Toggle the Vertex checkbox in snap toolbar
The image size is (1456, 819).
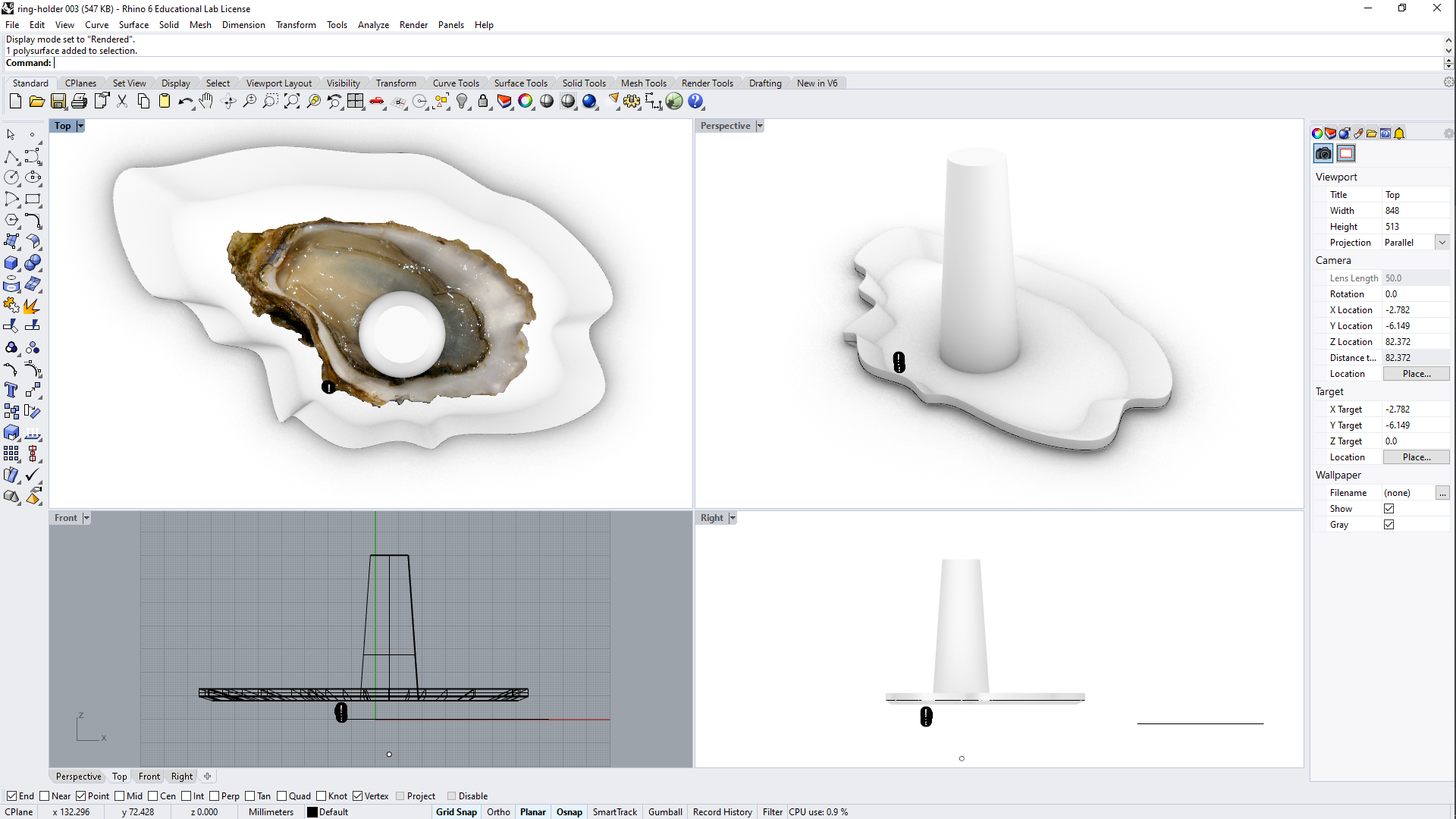[358, 795]
